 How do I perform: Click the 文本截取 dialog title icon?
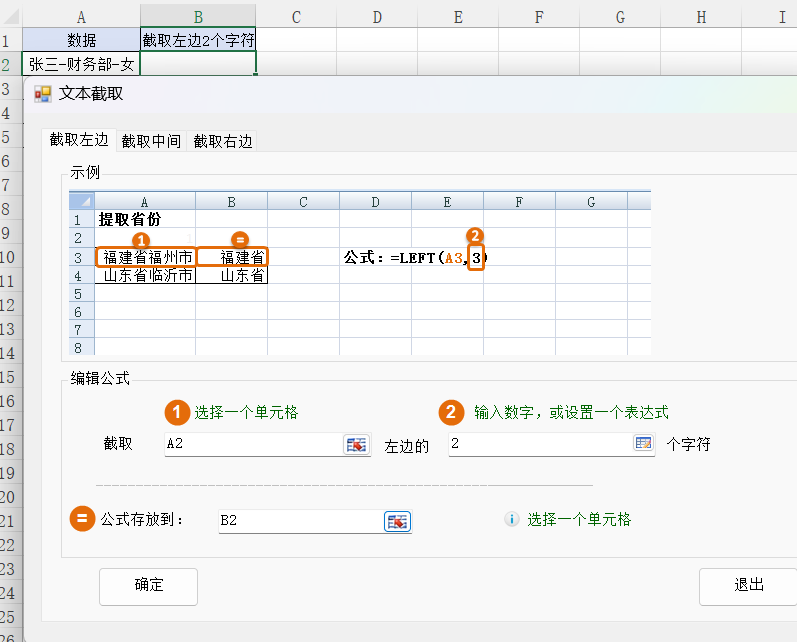coord(43,94)
